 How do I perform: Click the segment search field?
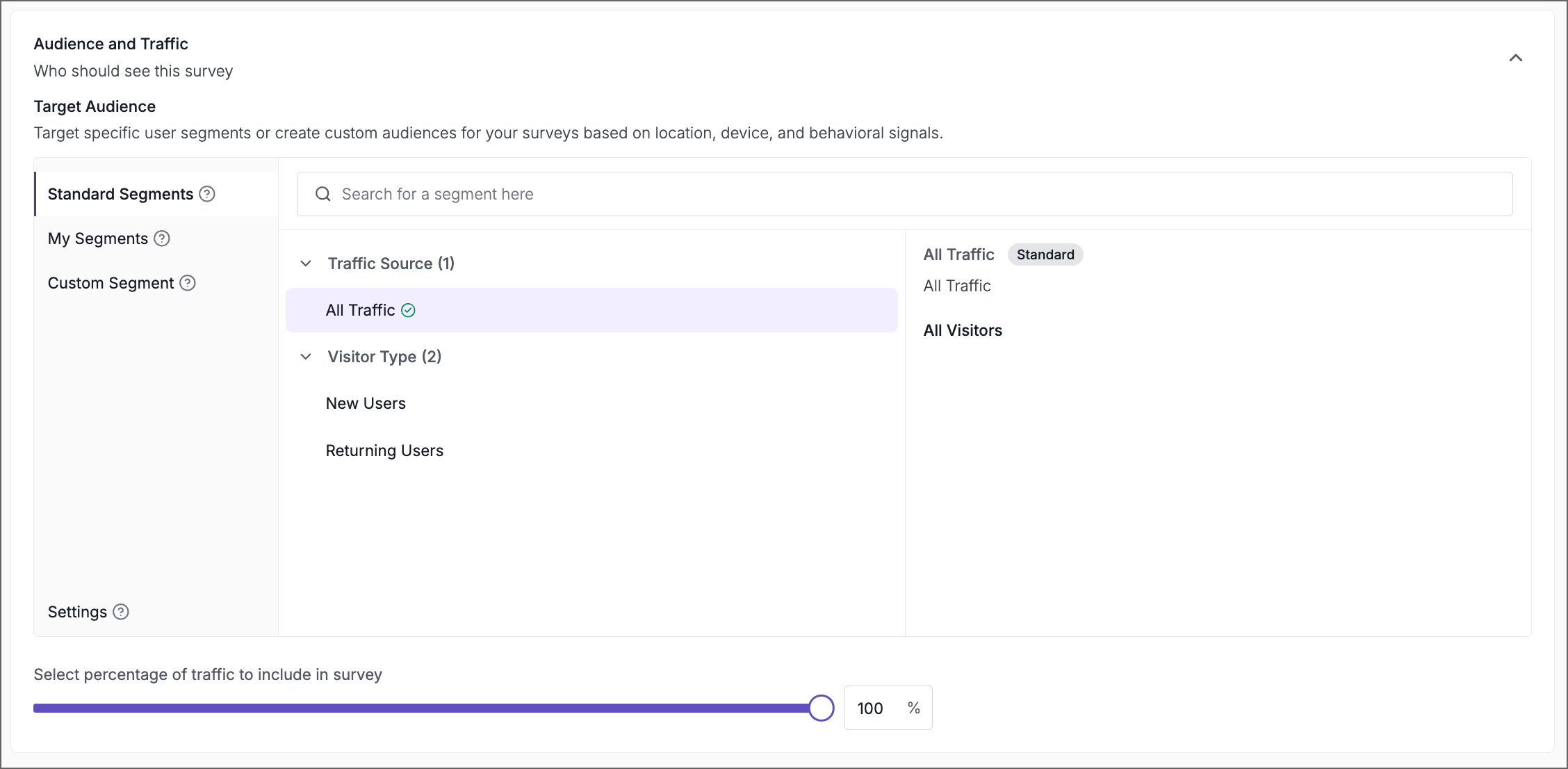point(904,194)
